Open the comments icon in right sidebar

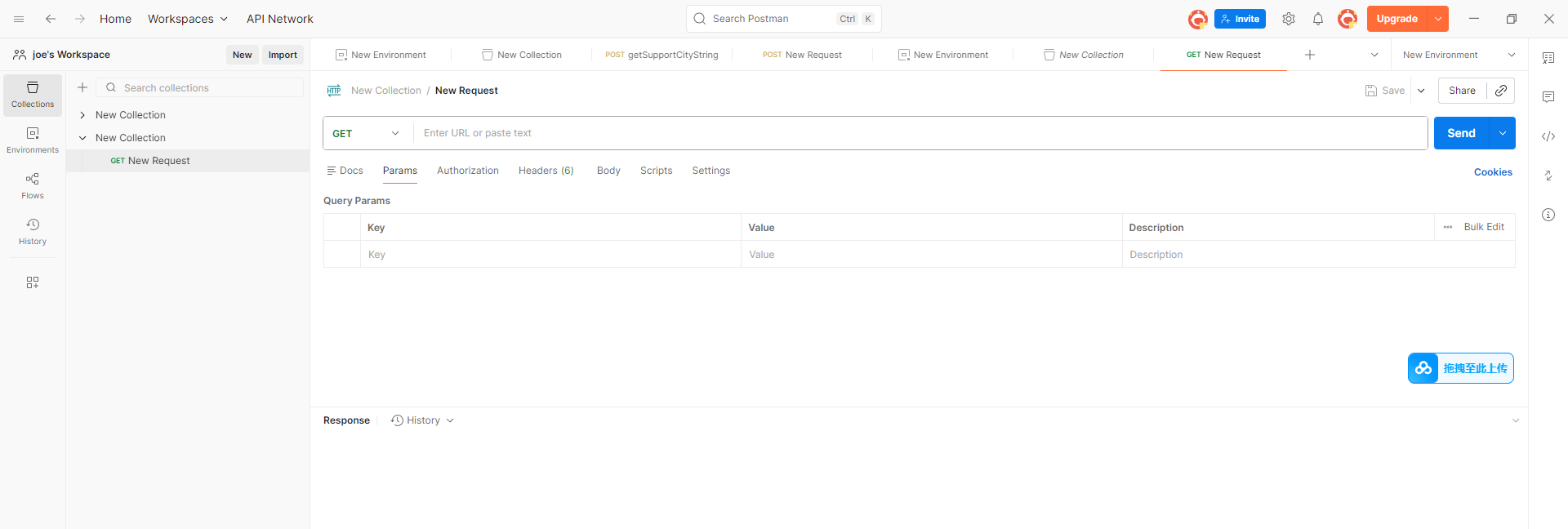(1548, 97)
